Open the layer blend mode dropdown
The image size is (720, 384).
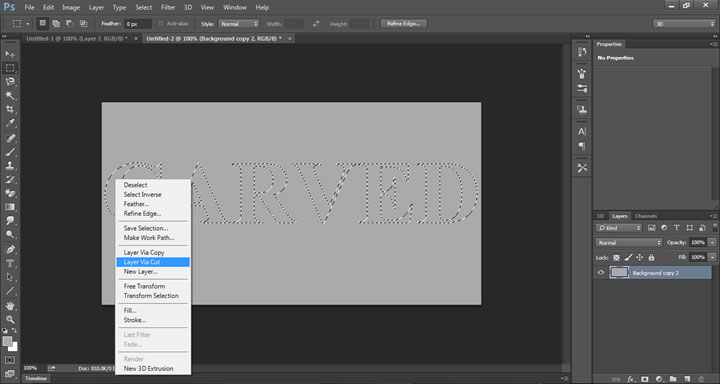pyautogui.click(x=629, y=242)
